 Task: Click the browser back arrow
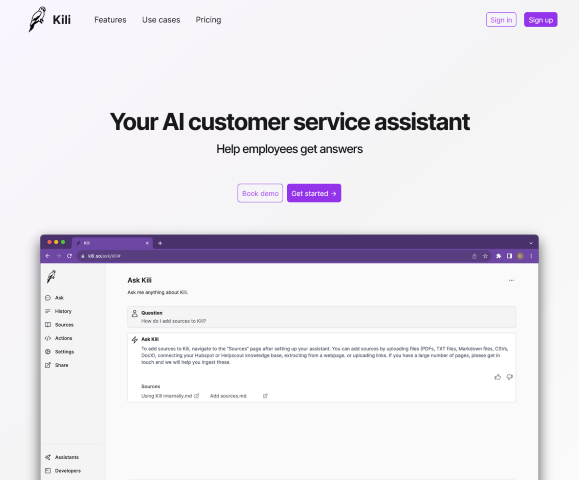pyautogui.click(x=48, y=256)
